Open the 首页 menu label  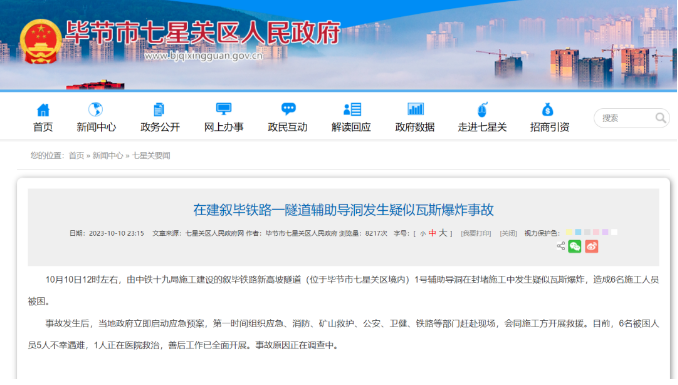coord(43,127)
